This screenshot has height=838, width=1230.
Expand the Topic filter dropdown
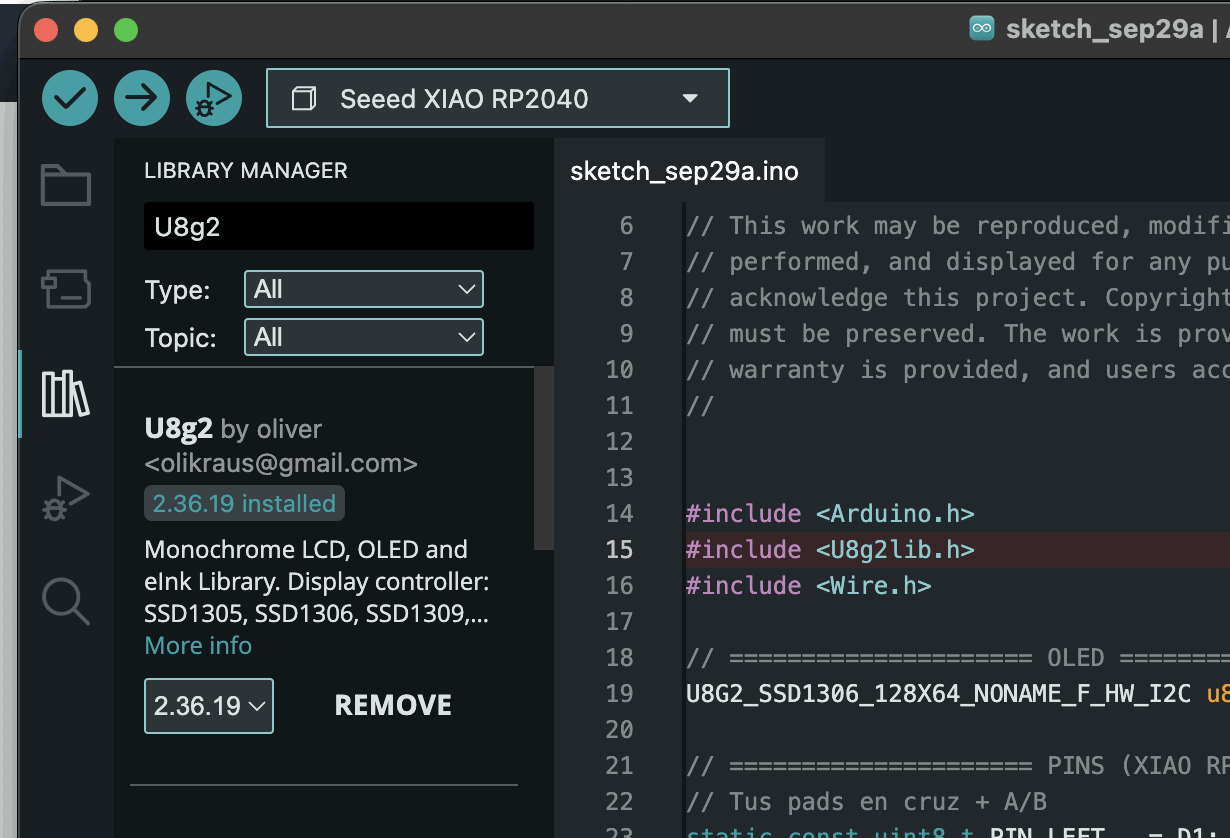click(364, 337)
